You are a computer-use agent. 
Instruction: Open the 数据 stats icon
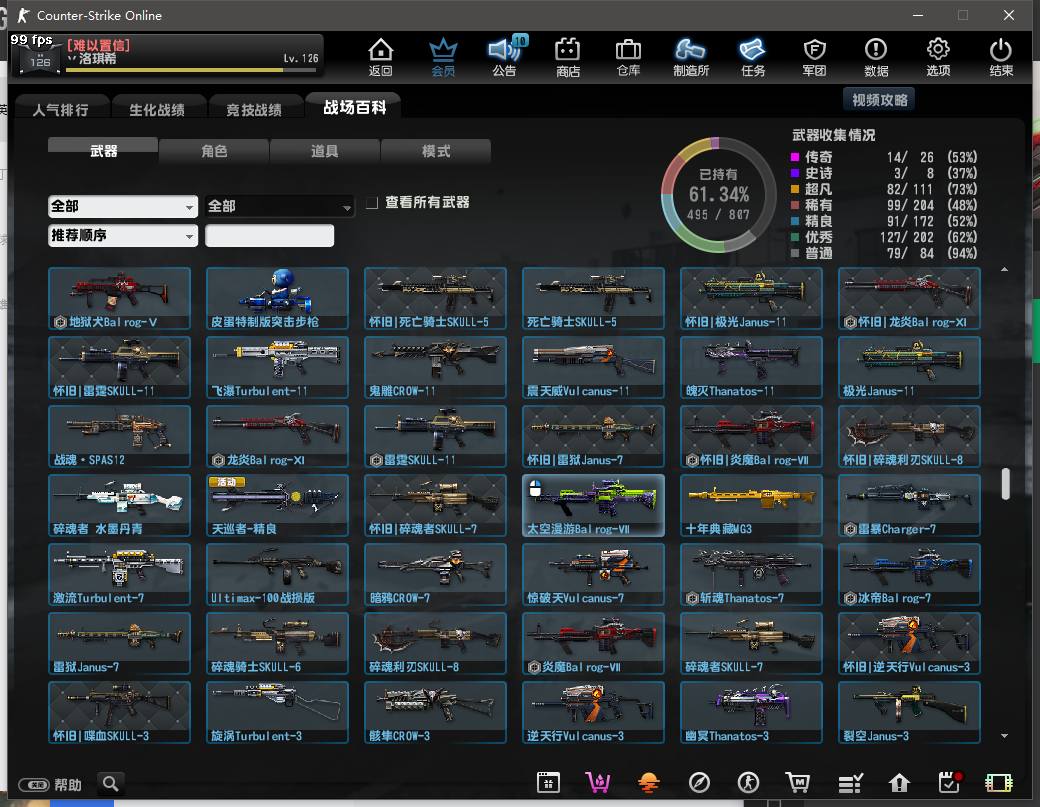(x=876, y=57)
